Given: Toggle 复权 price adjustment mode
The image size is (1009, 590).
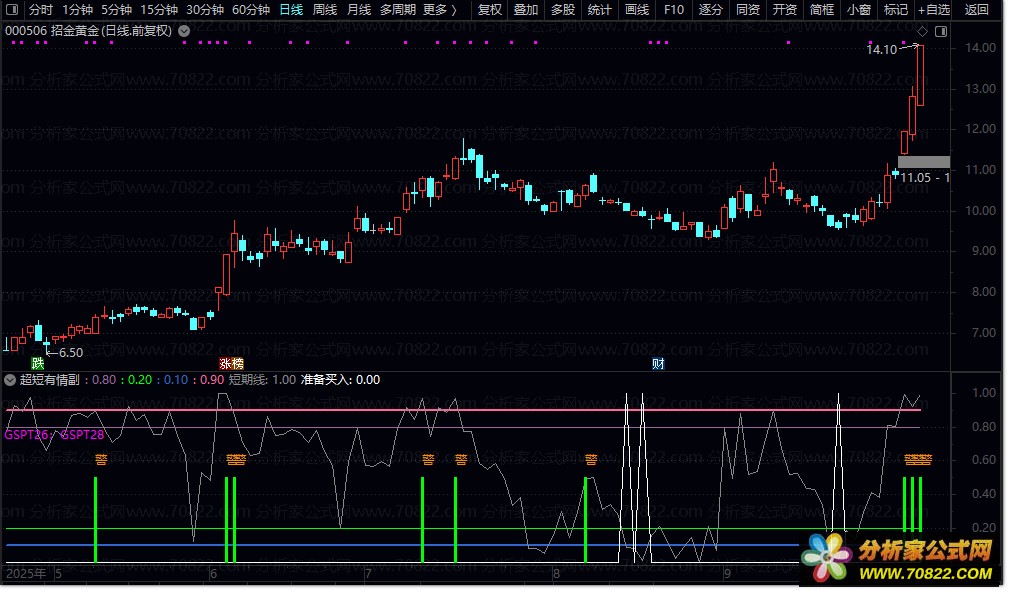Looking at the screenshot, I should click(x=490, y=10).
